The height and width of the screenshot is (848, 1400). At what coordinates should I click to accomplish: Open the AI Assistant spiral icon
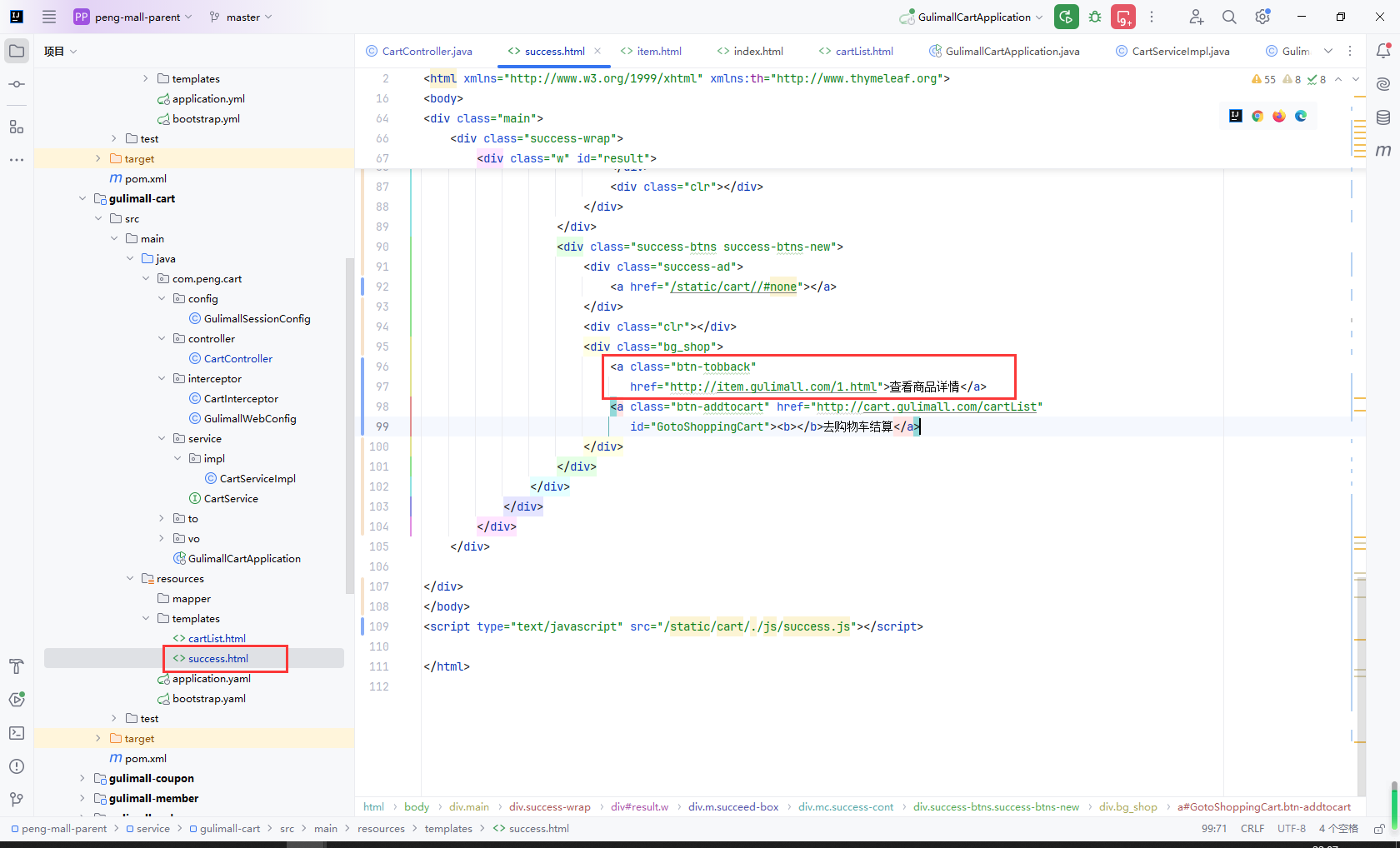(x=1383, y=84)
